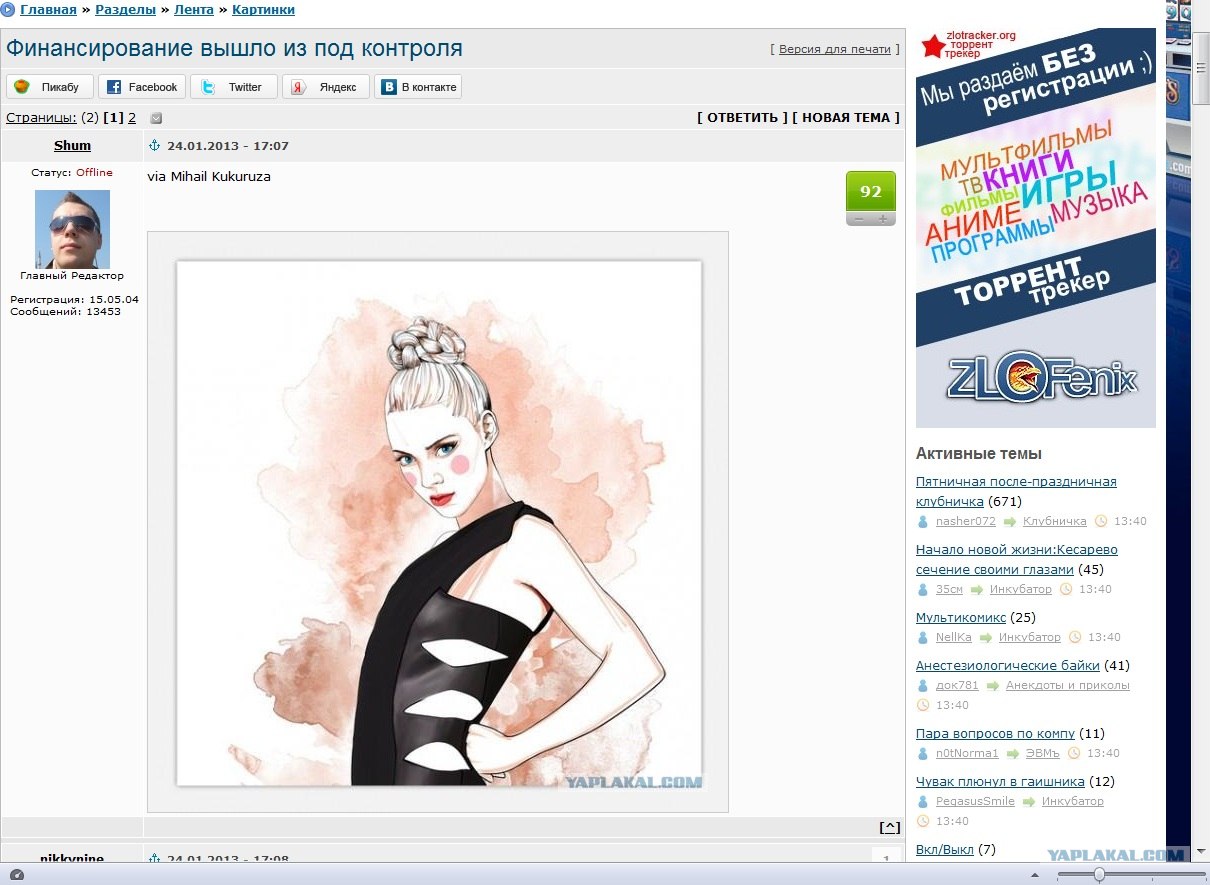Image resolution: width=1210 pixels, height=885 pixels.
Task: Click the anchor icon of nikkynine's post
Action: click(154, 859)
